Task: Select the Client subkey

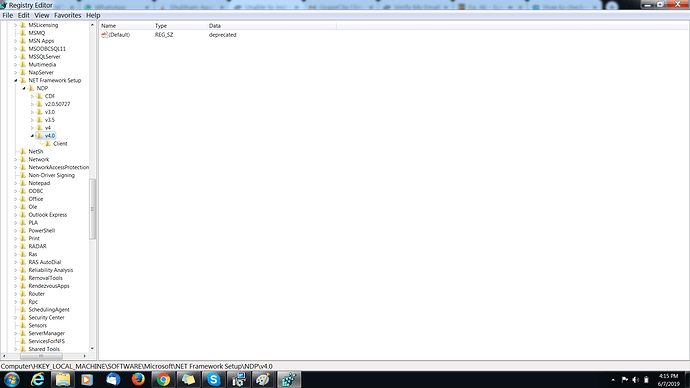Action: pos(60,144)
